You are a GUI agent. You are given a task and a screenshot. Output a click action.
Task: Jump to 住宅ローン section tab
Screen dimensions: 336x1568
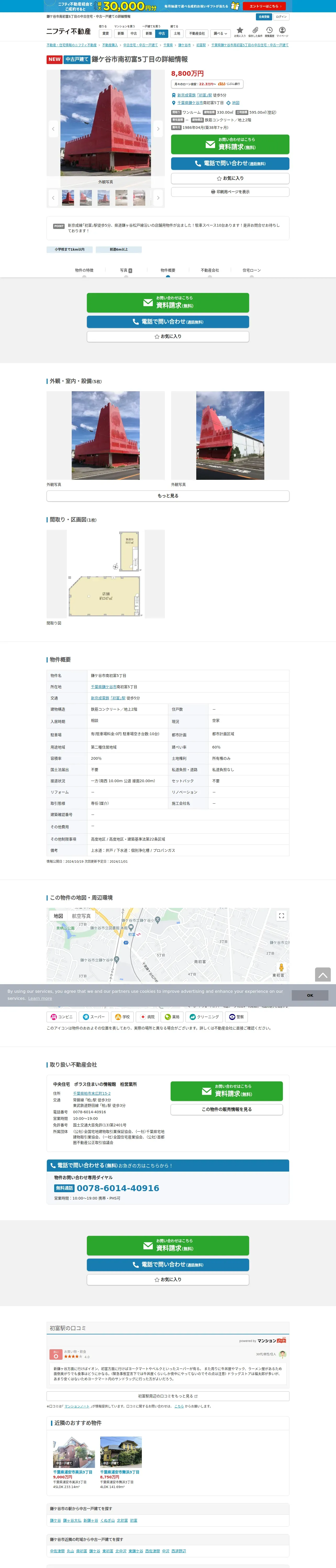[251, 270]
